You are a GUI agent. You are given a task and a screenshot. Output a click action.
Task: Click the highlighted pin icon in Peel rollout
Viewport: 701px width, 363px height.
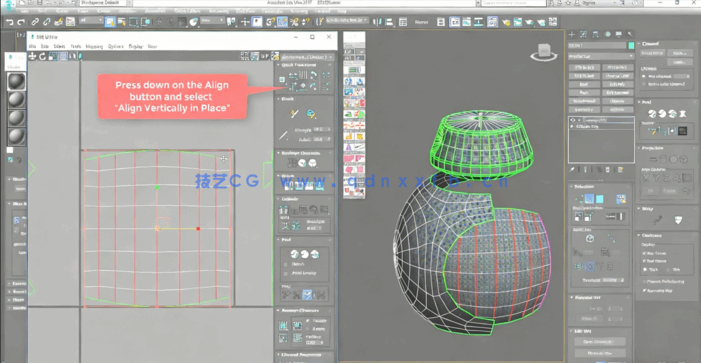coord(307,294)
